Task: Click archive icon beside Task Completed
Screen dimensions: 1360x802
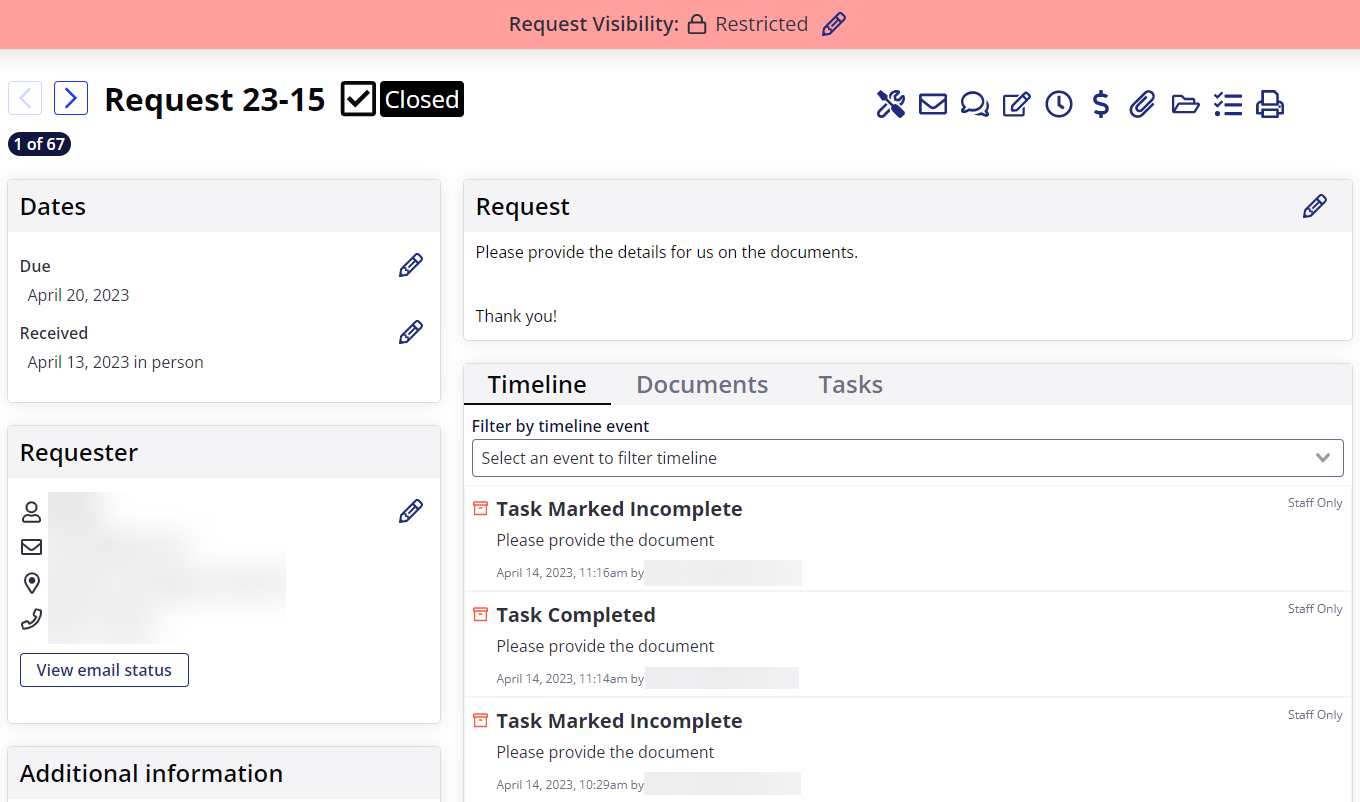Action: pyautogui.click(x=480, y=614)
